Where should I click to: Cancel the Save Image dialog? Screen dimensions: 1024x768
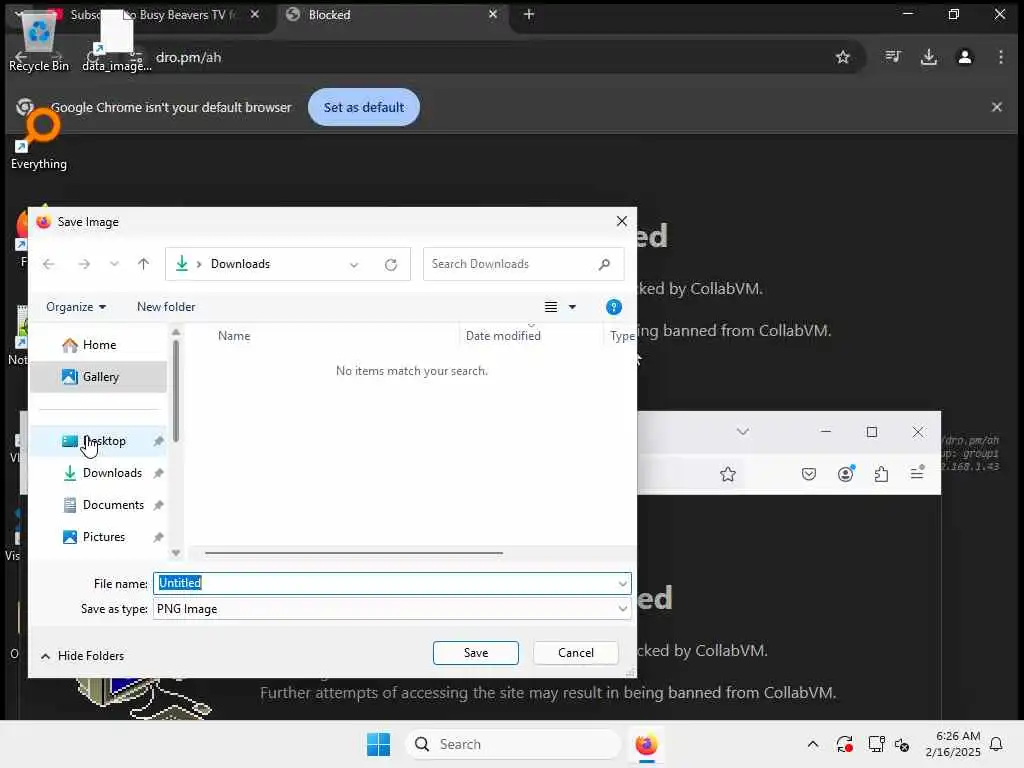tap(575, 652)
